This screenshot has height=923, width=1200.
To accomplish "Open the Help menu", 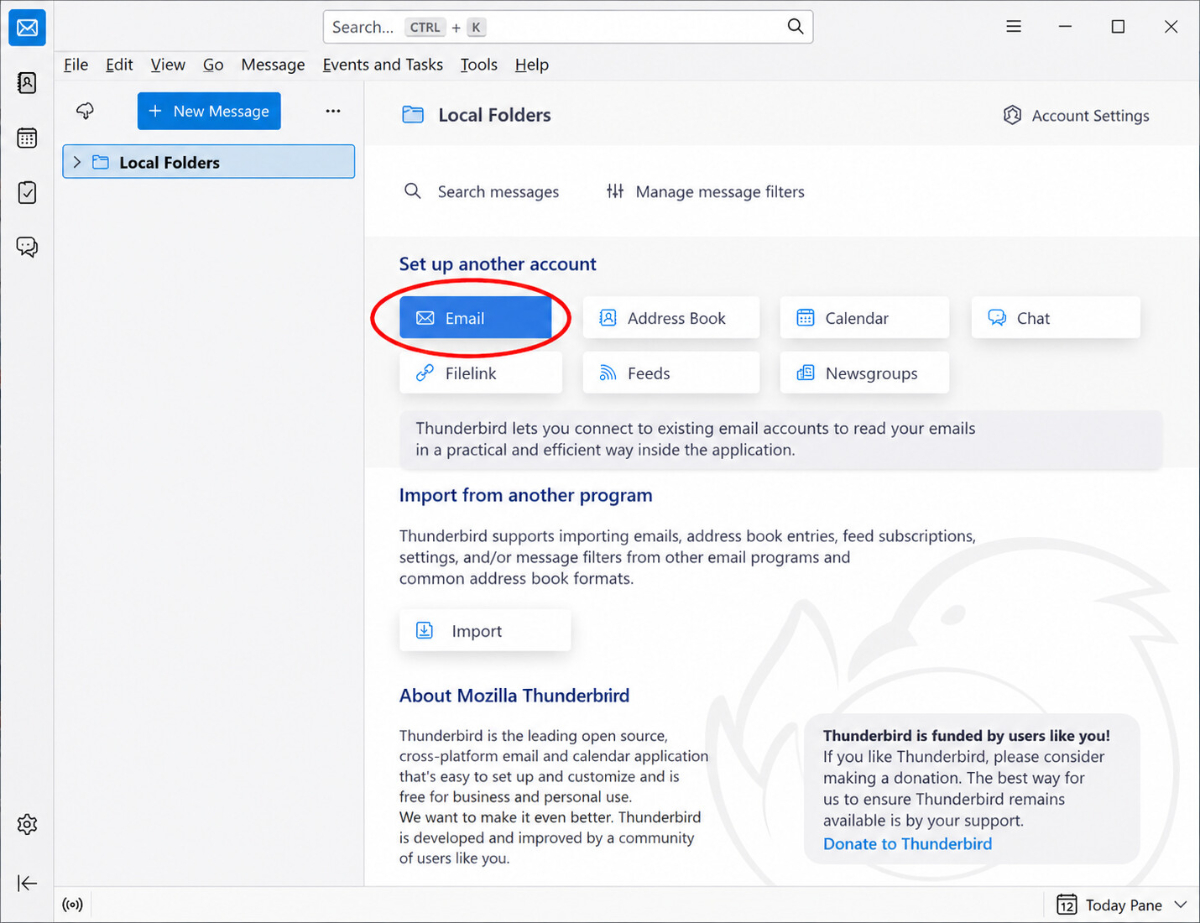I will tap(532, 64).
